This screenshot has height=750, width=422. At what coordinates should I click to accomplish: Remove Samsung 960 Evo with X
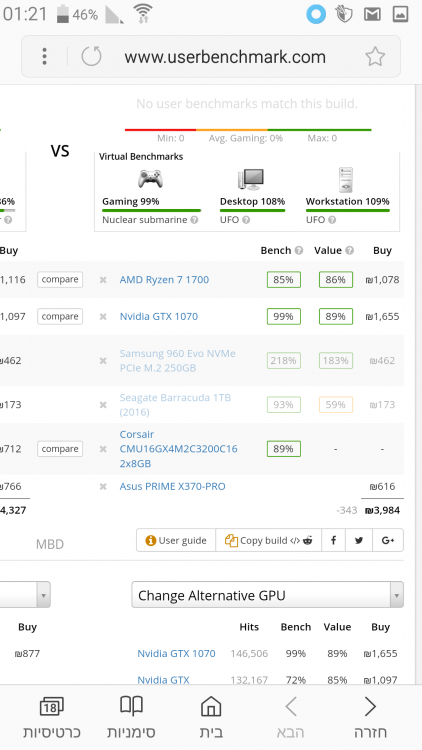(x=103, y=361)
